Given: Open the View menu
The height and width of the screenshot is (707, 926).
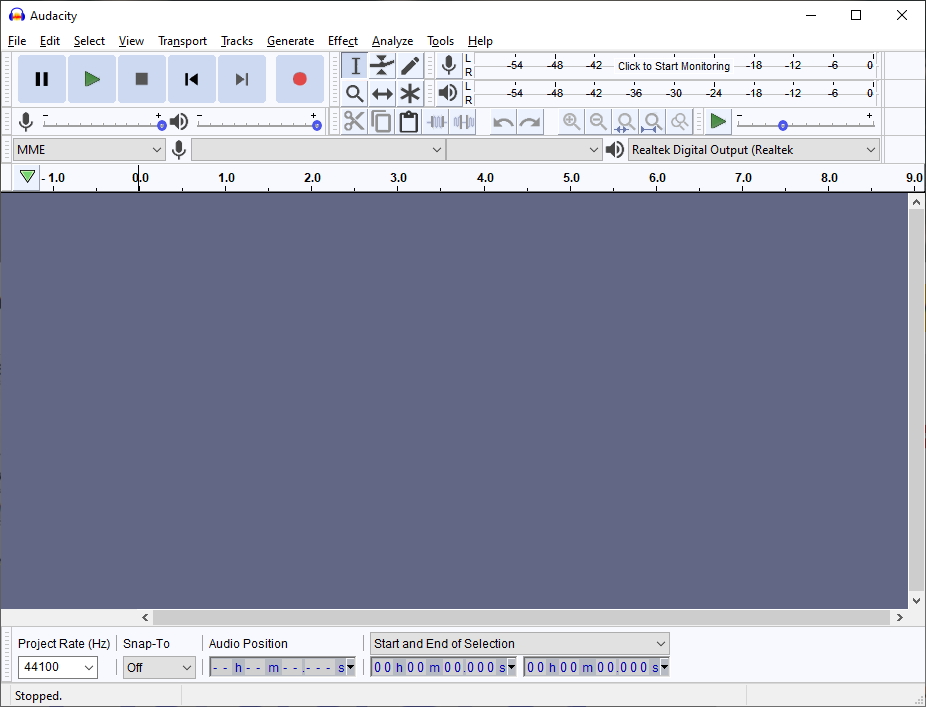Looking at the screenshot, I should pyautogui.click(x=131, y=41).
